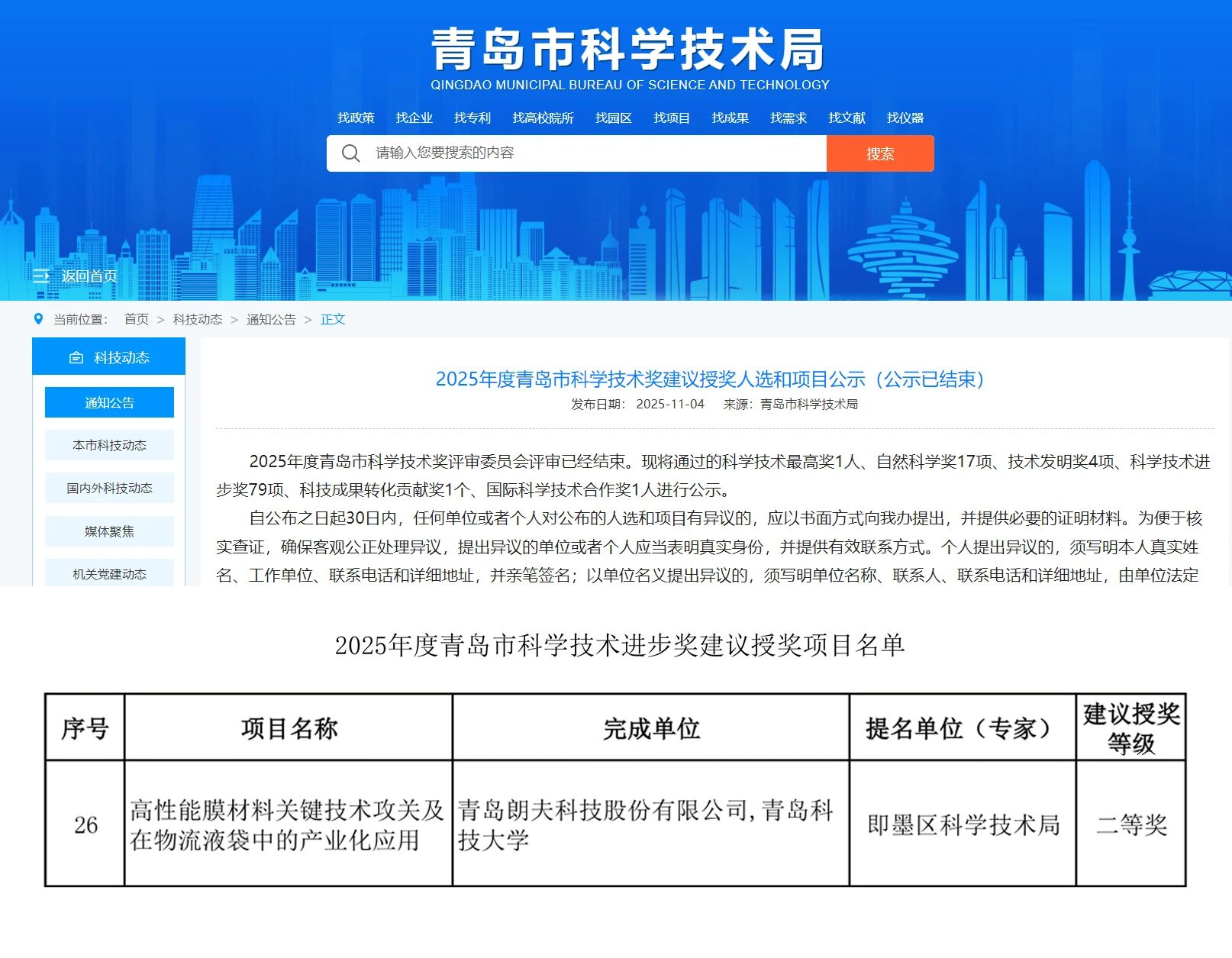Go to 找高校院所 section

(543, 118)
